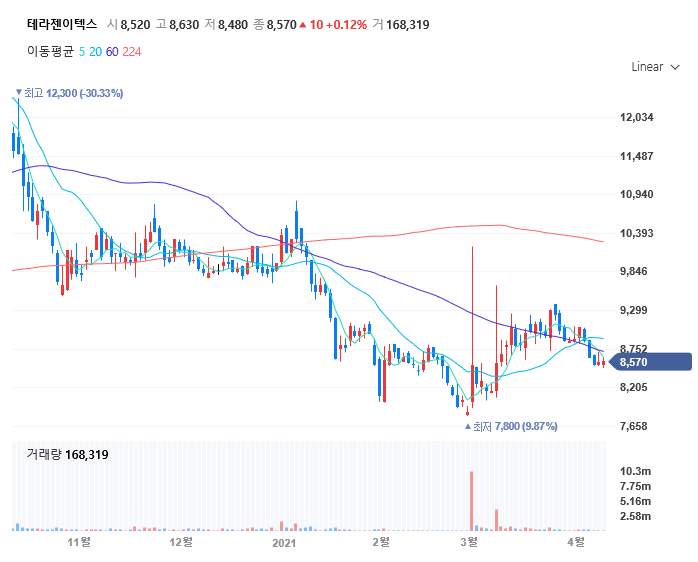Viewport: 698px width, 562px height.
Task: Click the 11월 label on time axis
Action: (79, 542)
